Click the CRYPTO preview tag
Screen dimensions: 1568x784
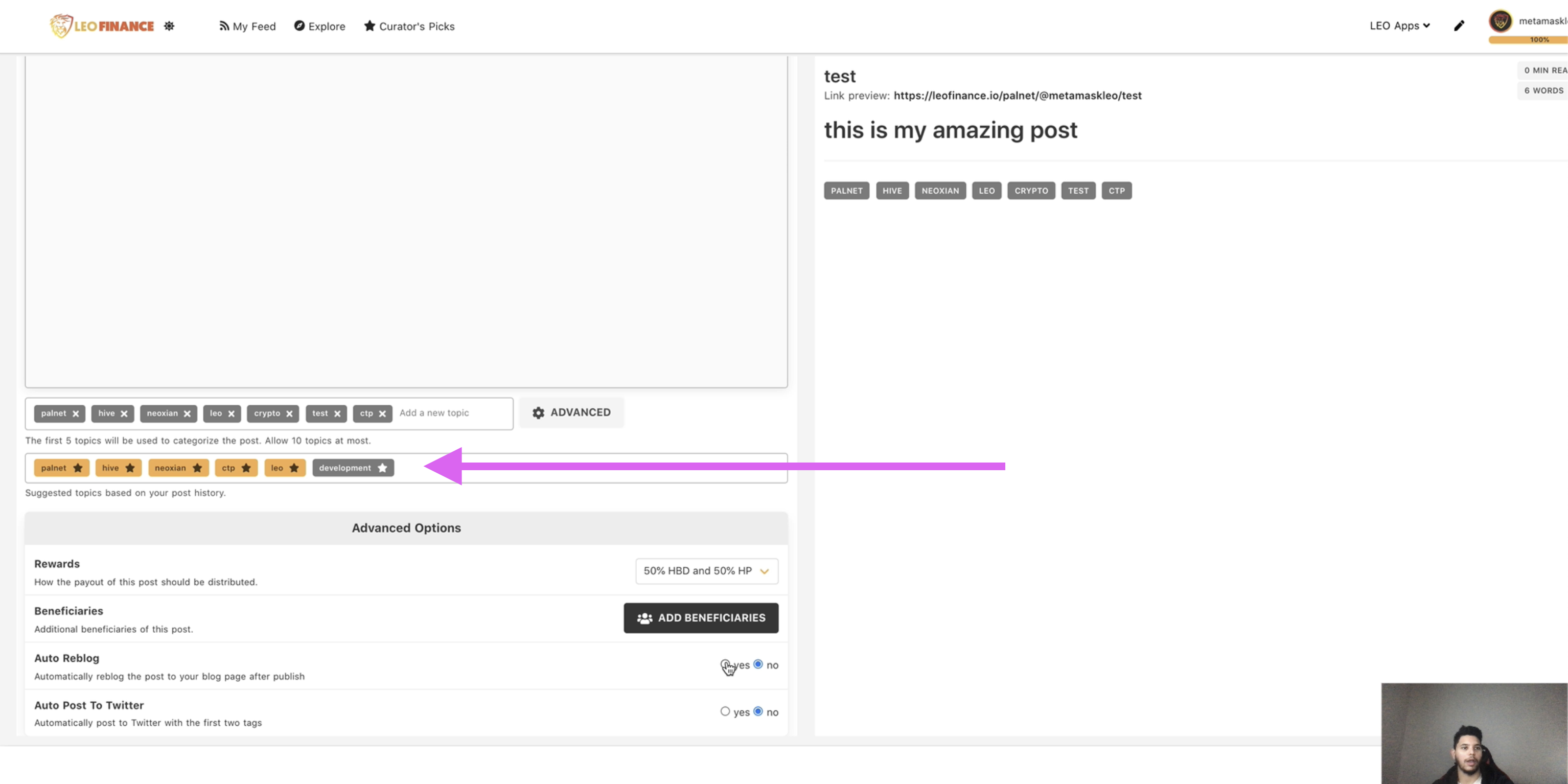coord(1031,191)
